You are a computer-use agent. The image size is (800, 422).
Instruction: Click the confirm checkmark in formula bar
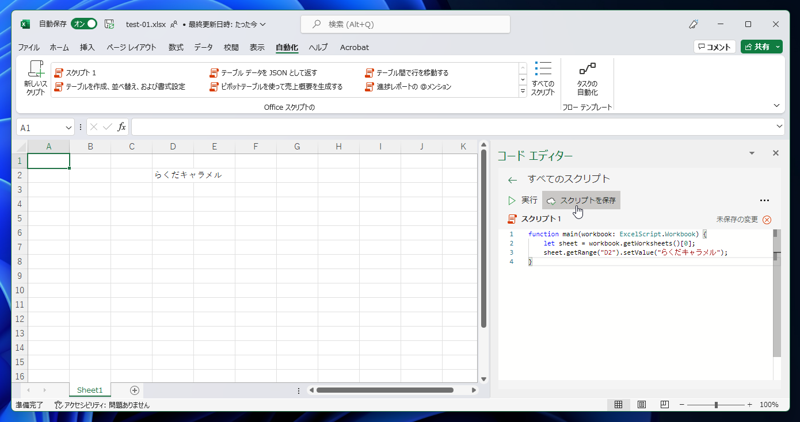point(107,127)
